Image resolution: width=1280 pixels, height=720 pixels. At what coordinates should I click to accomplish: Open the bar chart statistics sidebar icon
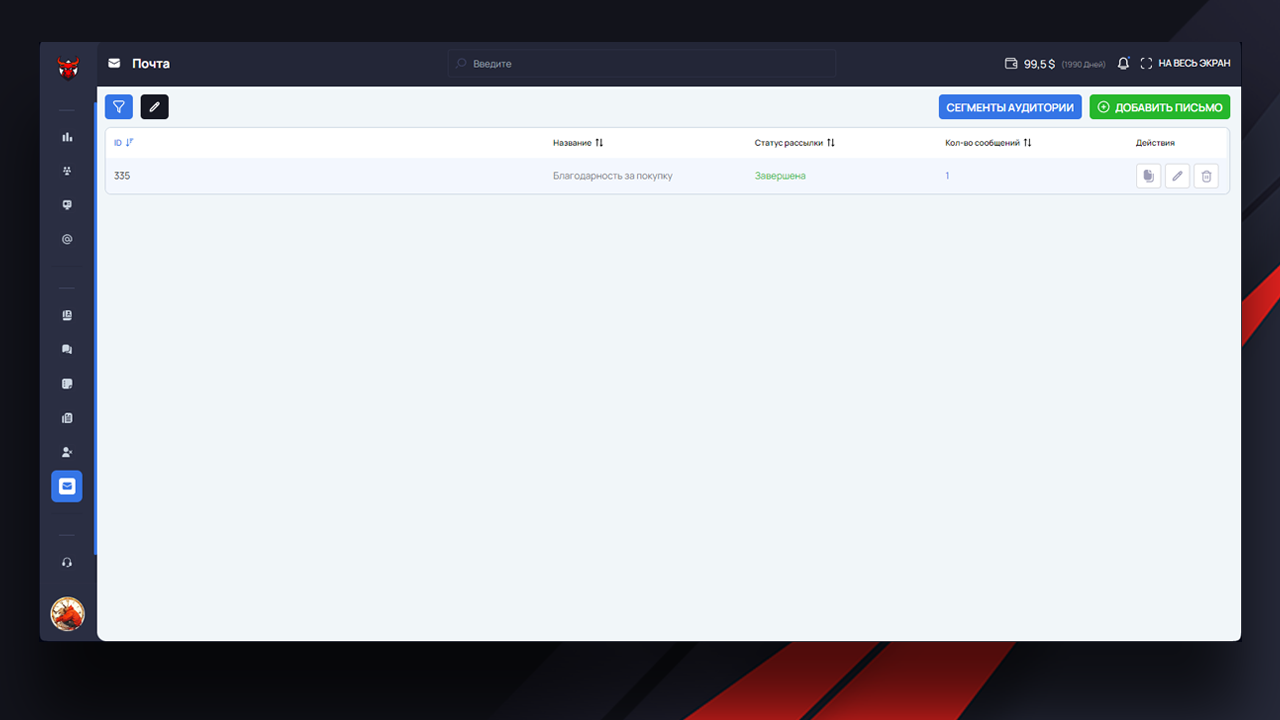(x=67, y=137)
